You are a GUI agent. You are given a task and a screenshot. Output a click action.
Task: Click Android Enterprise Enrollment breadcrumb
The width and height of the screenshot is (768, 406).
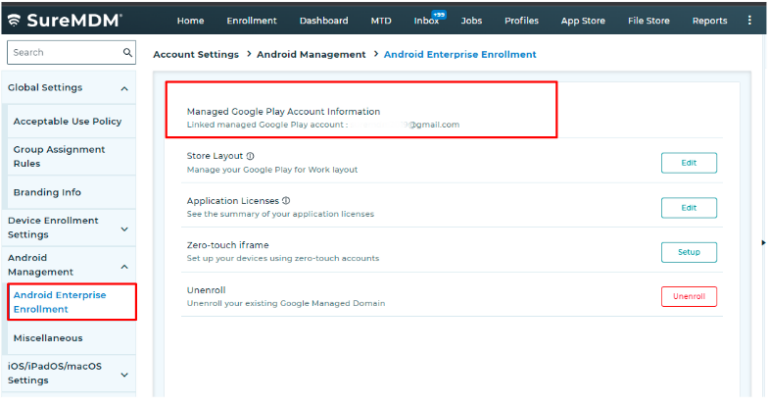(460, 54)
